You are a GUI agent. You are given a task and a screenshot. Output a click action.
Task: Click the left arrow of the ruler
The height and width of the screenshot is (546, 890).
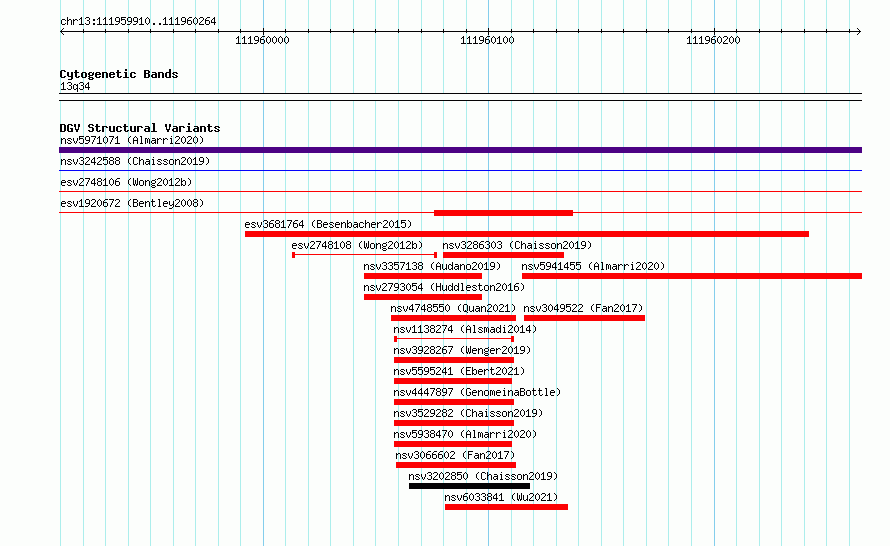(62, 32)
